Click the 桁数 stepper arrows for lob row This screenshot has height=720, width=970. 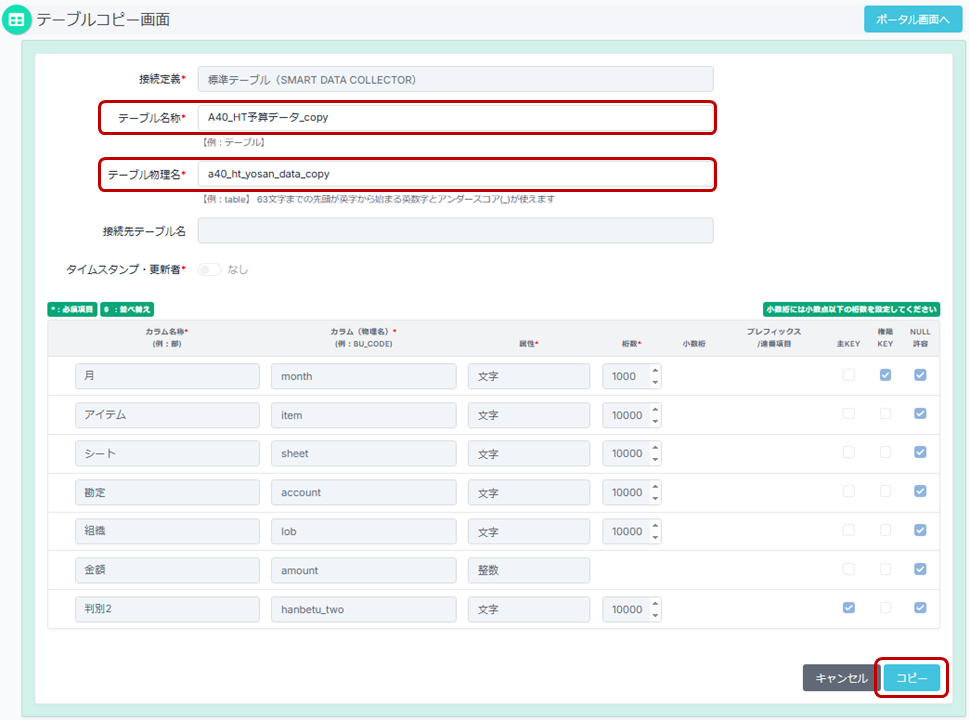click(x=655, y=531)
